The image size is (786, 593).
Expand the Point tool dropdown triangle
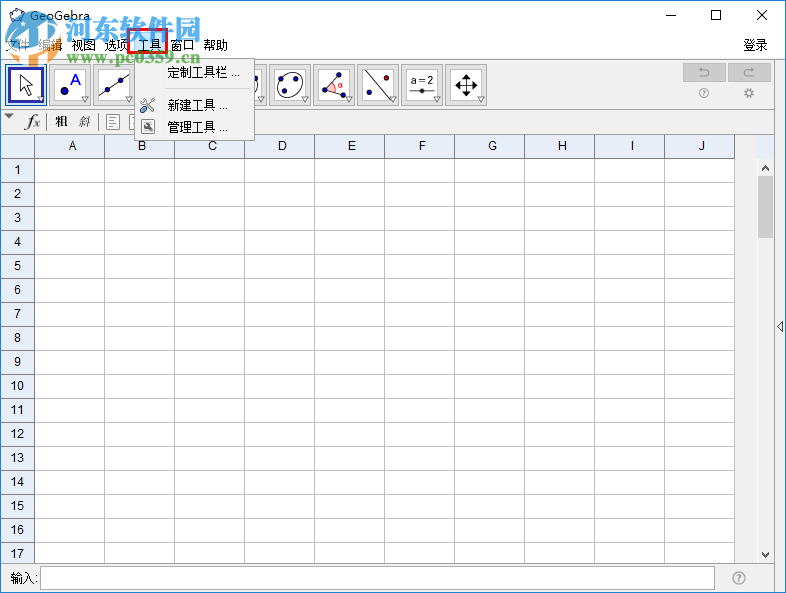click(x=85, y=99)
